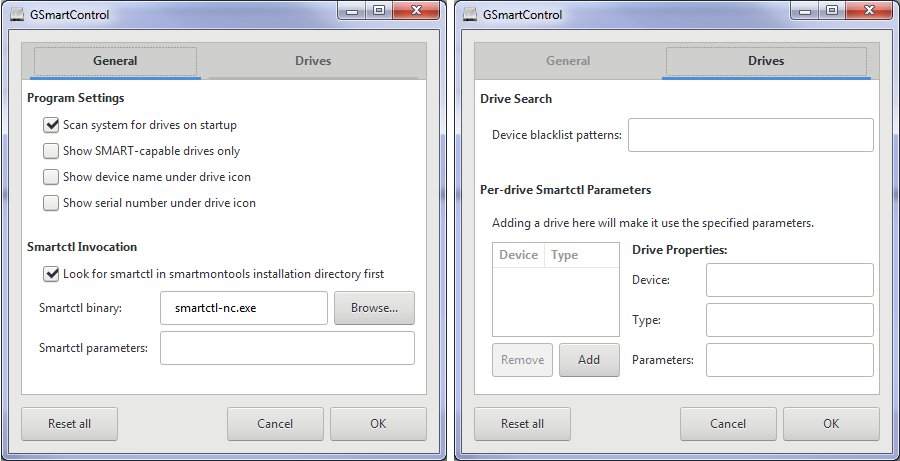The width and height of the screenshot is (900, 461).
Task: Confirm with OK in left window
Action: [x=378, y=424]
